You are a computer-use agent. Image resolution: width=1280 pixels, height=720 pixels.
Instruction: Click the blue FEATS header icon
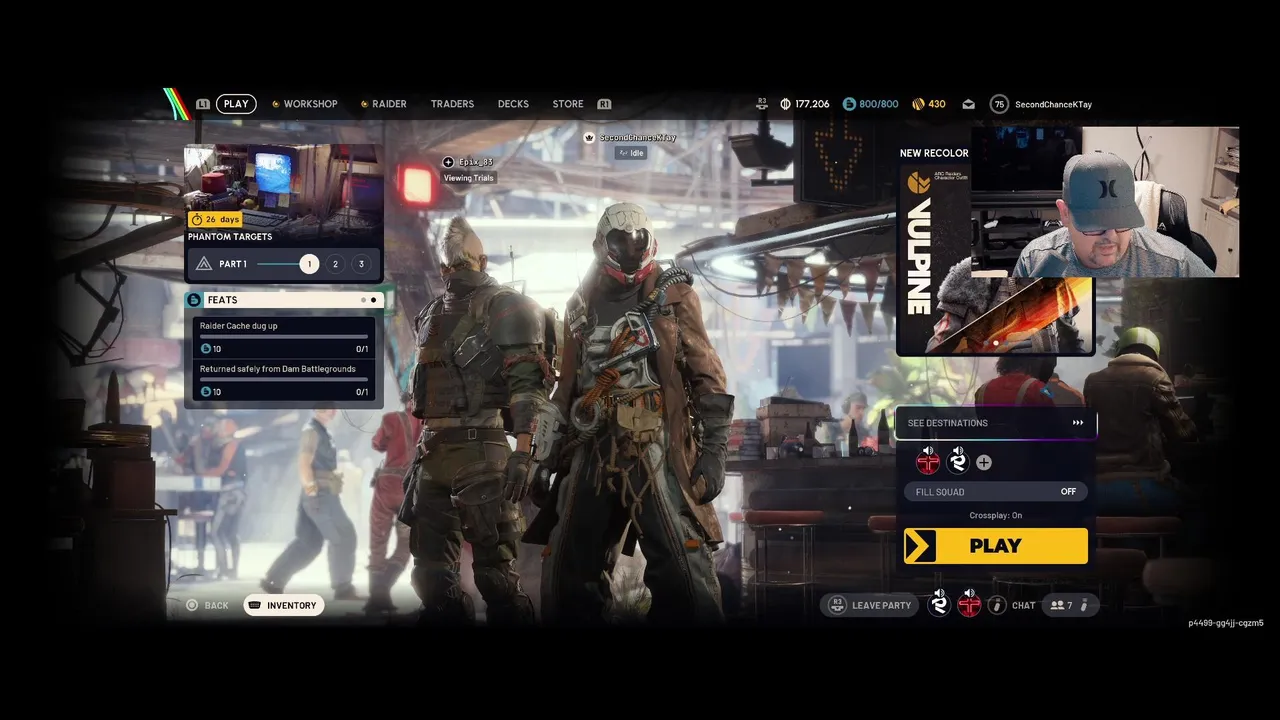click(x=194, y=300)
